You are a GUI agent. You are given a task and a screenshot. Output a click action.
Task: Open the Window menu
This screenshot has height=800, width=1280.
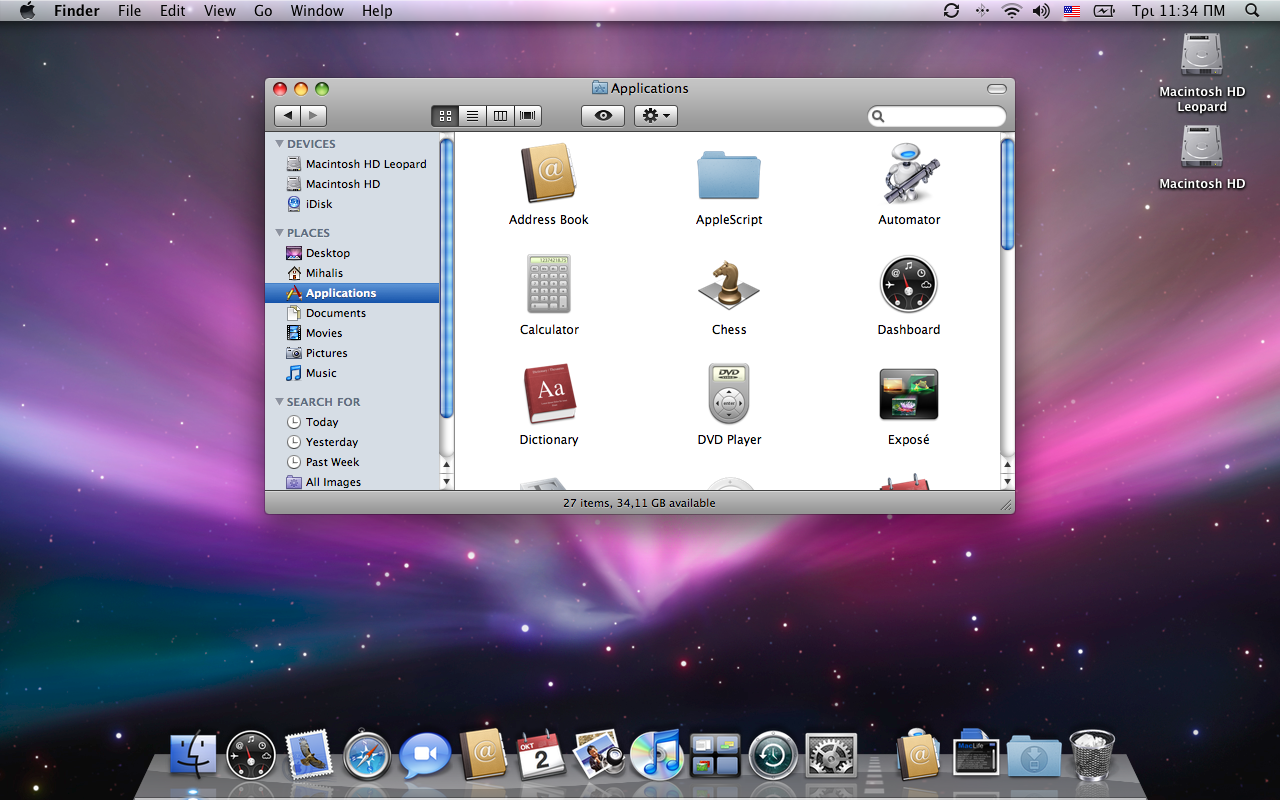(317, 11)
